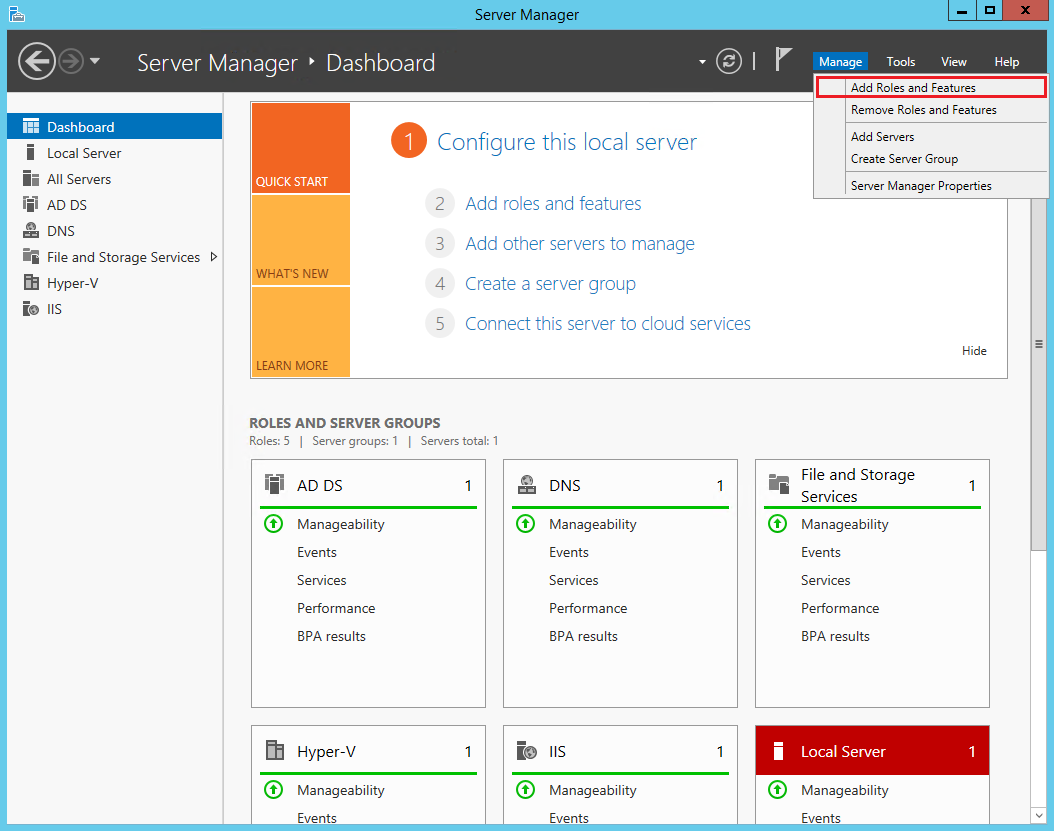The image size is (1054, 831).
Task: Click the Hyper-V tile icon
Action: pos(274,750)
